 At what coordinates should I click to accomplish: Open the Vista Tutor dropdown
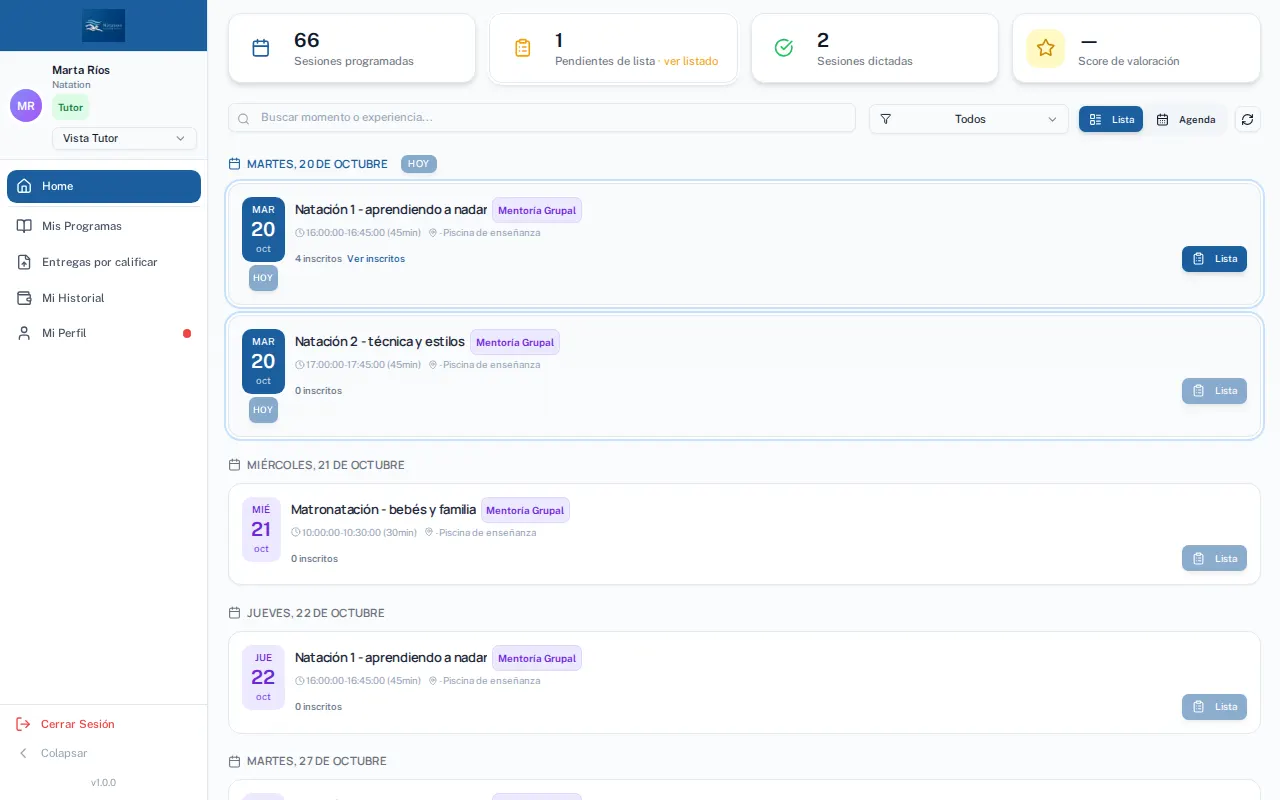coord(124,139)
